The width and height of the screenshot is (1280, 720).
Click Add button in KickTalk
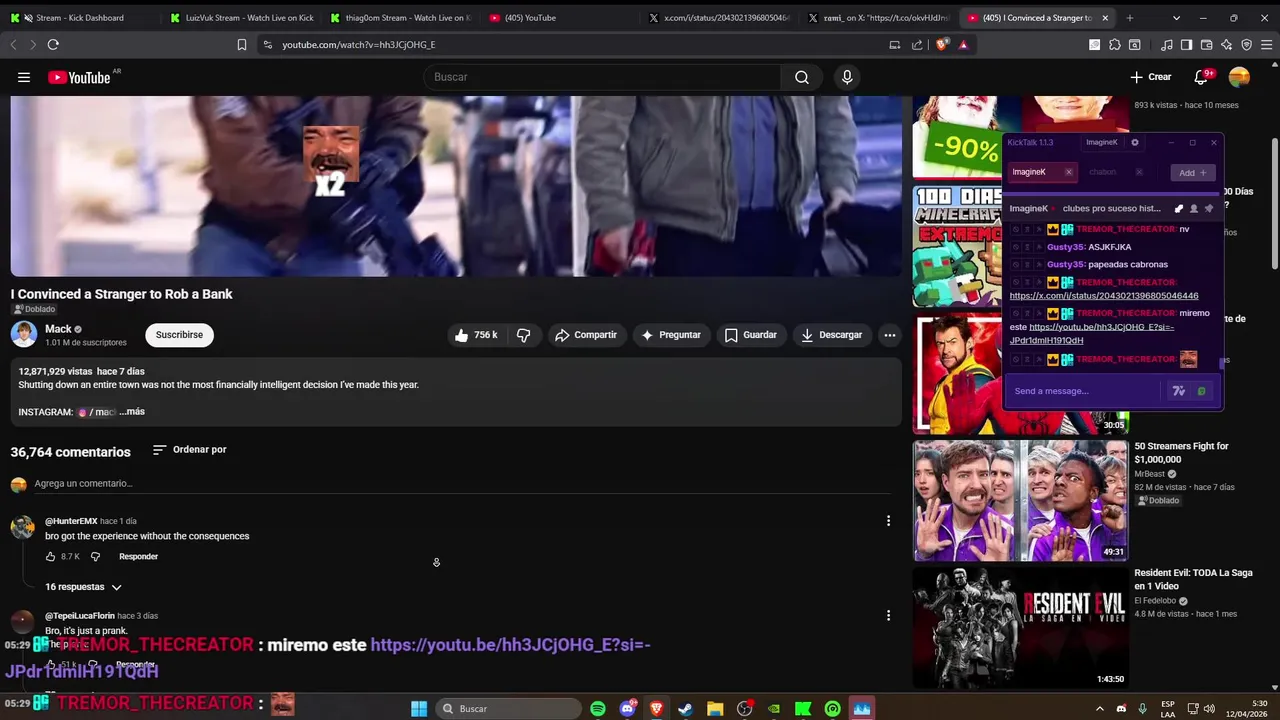point(1193,172)
